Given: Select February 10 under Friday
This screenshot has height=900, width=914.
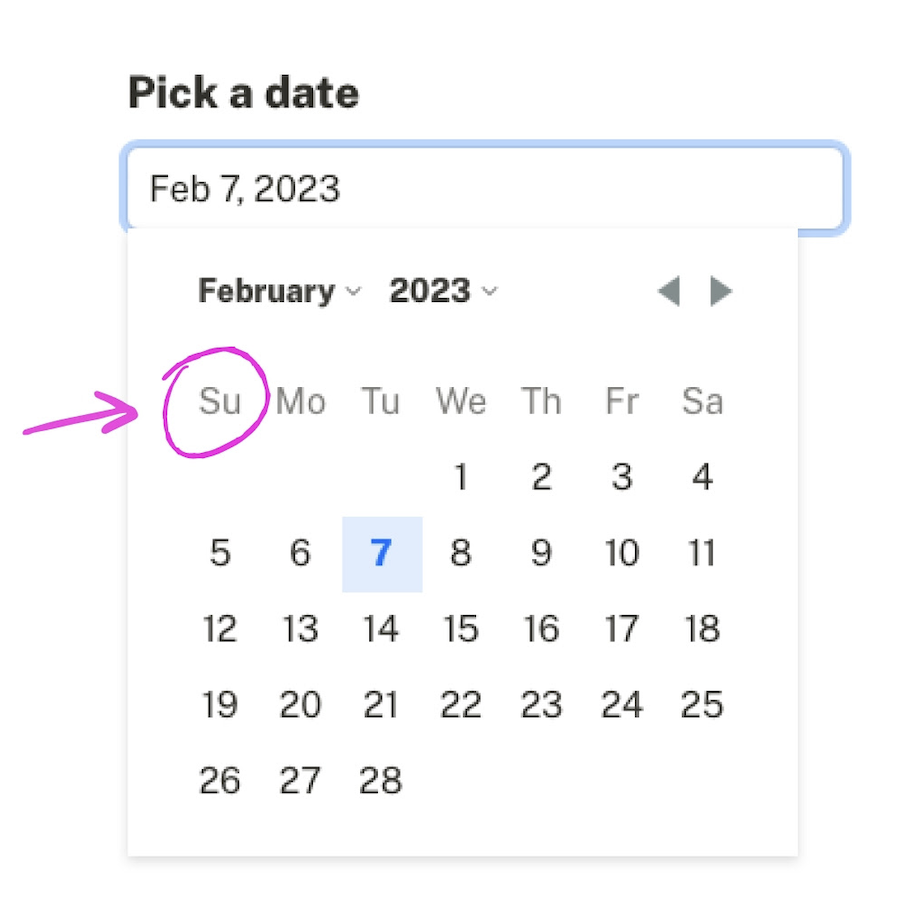Looking at the screenshot, I should pyautogui.click(x=622, y=554).
